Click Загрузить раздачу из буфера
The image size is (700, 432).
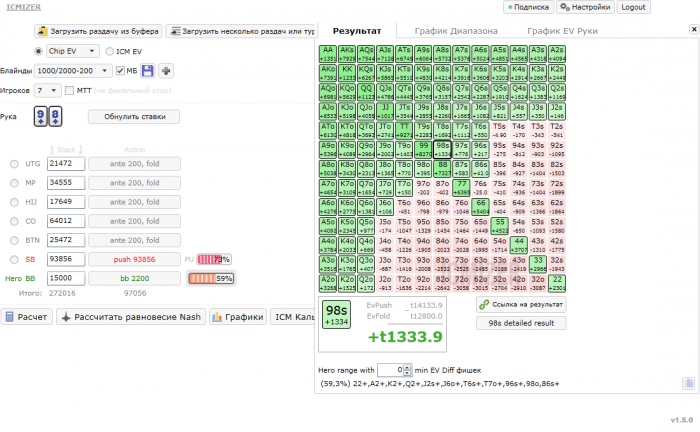(x=98, y=31)
